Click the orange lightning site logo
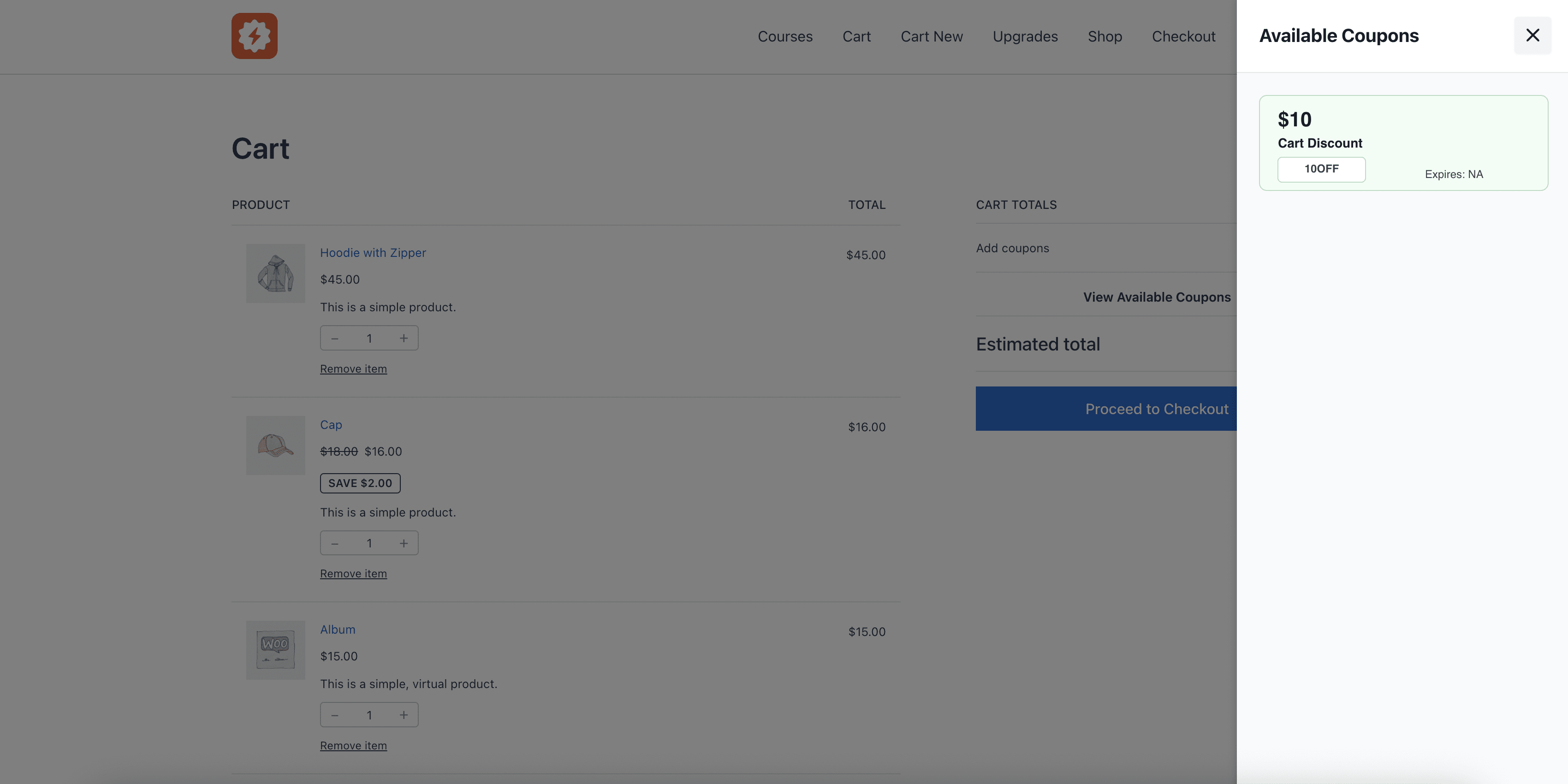 [x=255, y=36]
